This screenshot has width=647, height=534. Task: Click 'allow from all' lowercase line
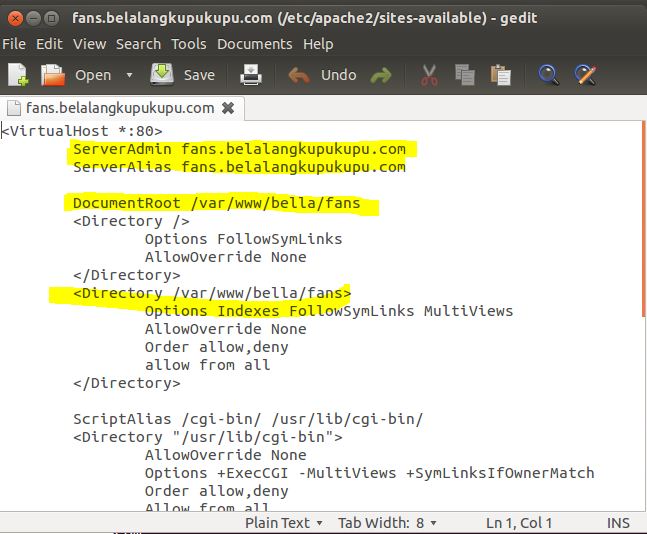point(208,365)
